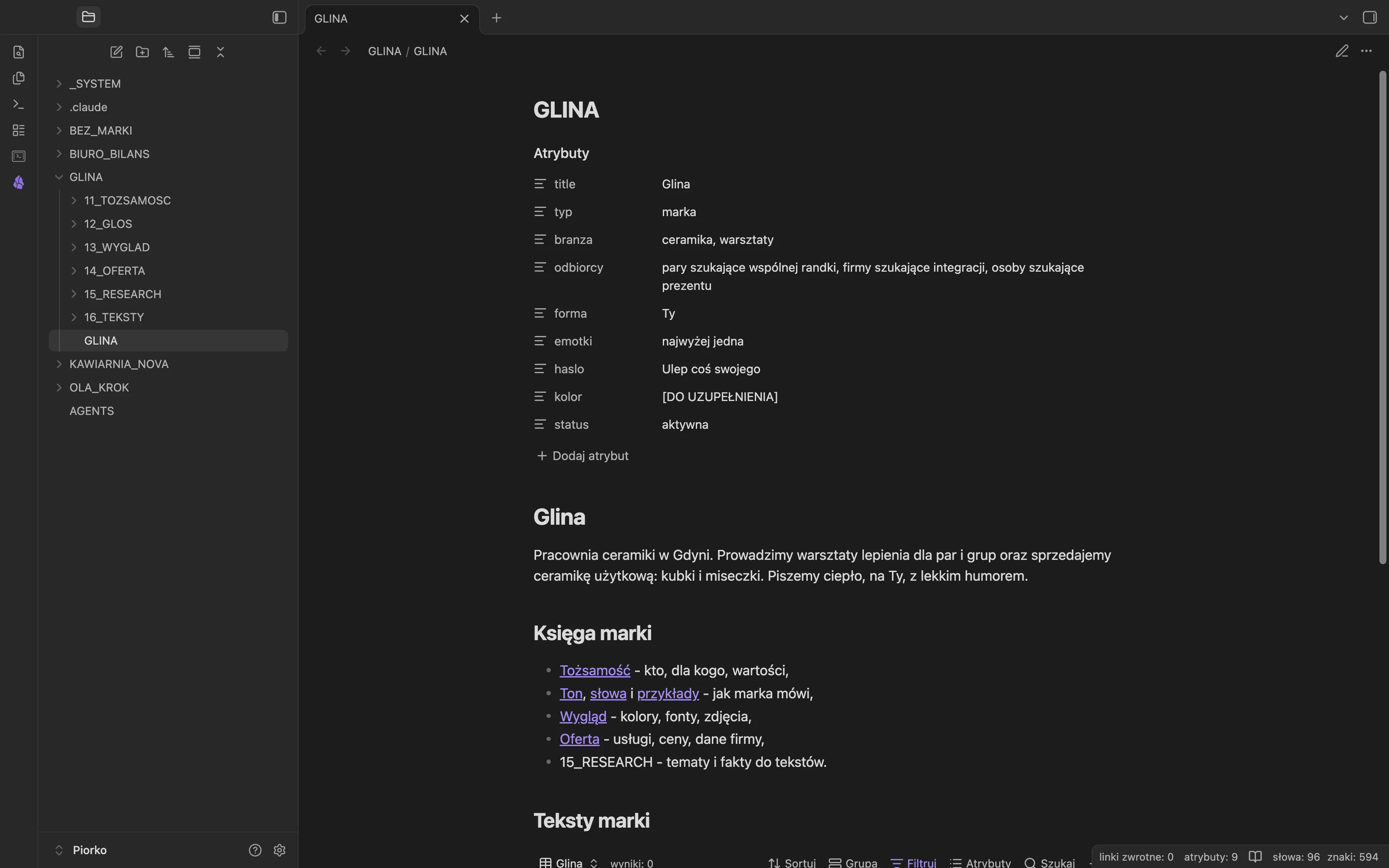
Task: Open the file explorer folder icon
Action: click(x=89, y=17)
